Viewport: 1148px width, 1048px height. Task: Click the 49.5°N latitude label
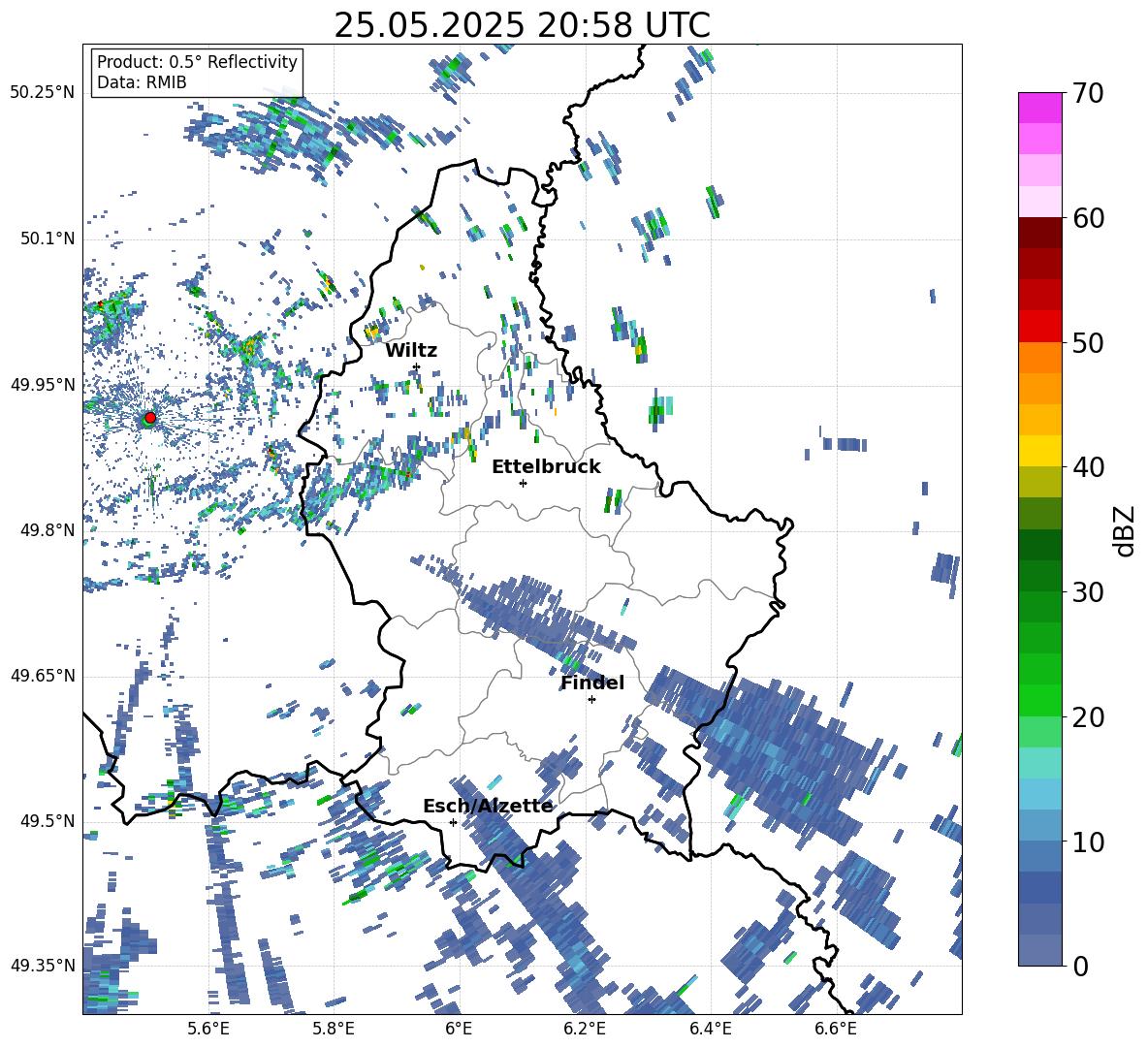pyautogui.click(x=47, y=821)
